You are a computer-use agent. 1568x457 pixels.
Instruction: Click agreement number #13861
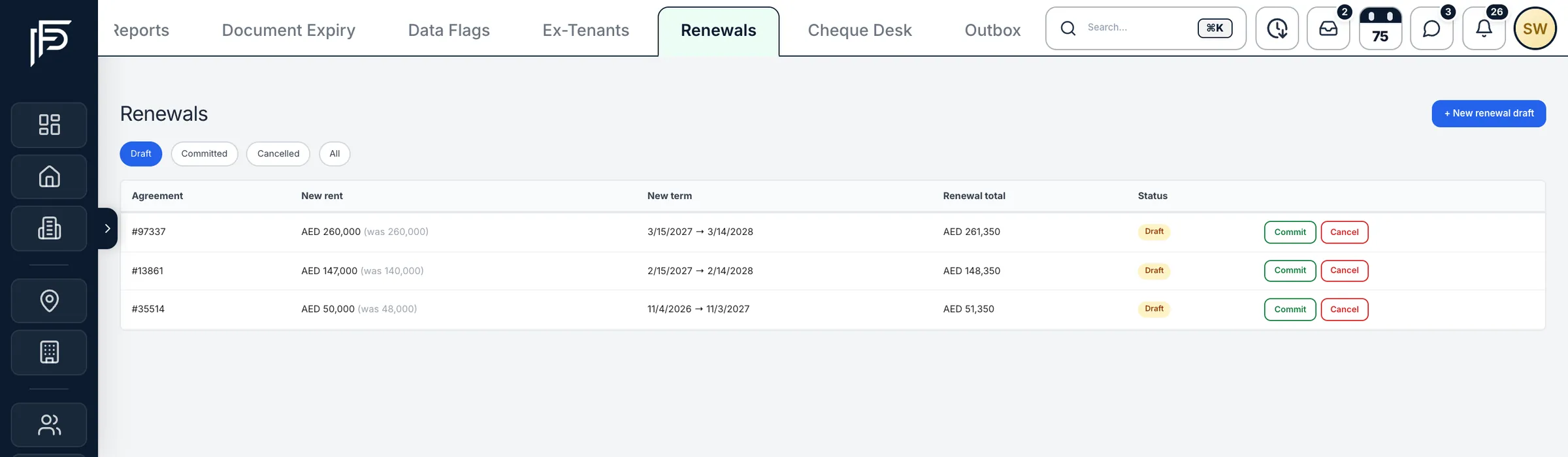coord(148,271)
